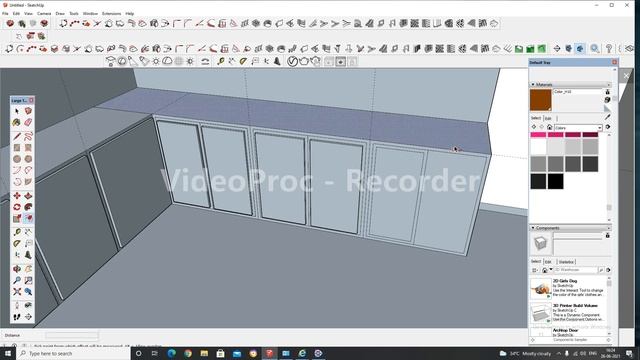Choose the Rotate tool
The image size is (640, 360).
coord(17,207)
